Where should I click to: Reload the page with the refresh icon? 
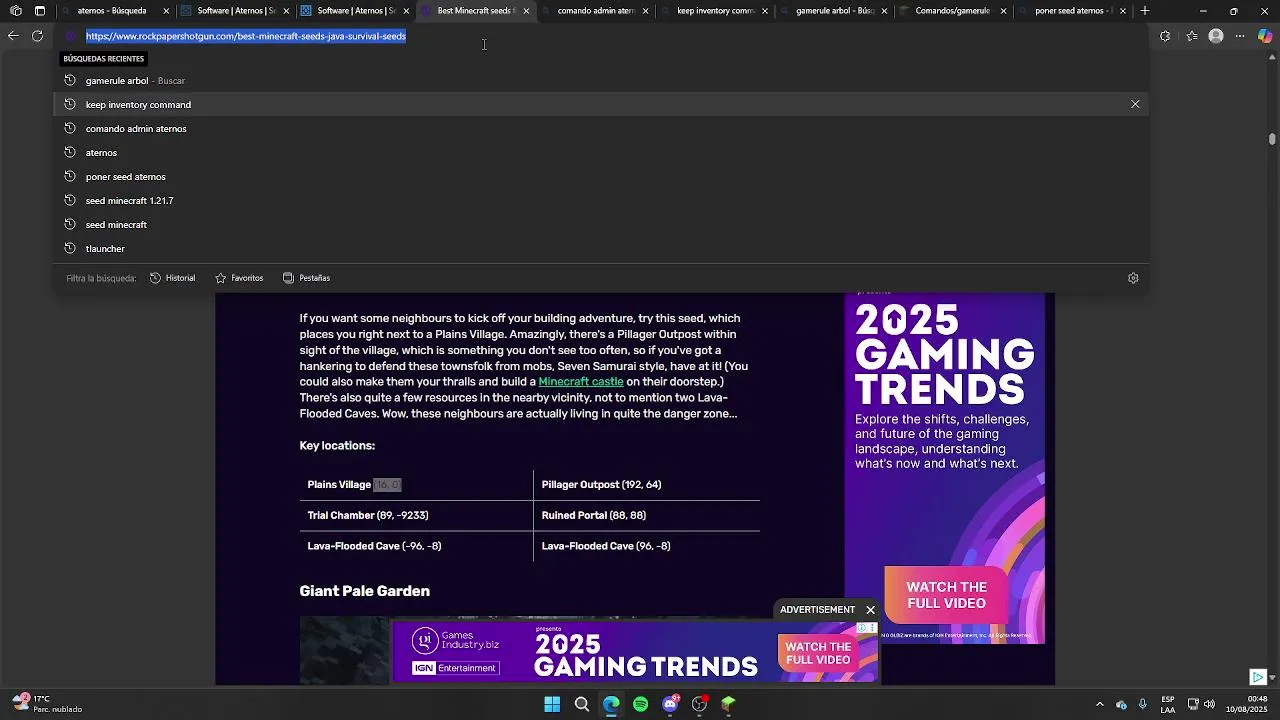pos(37,36)
